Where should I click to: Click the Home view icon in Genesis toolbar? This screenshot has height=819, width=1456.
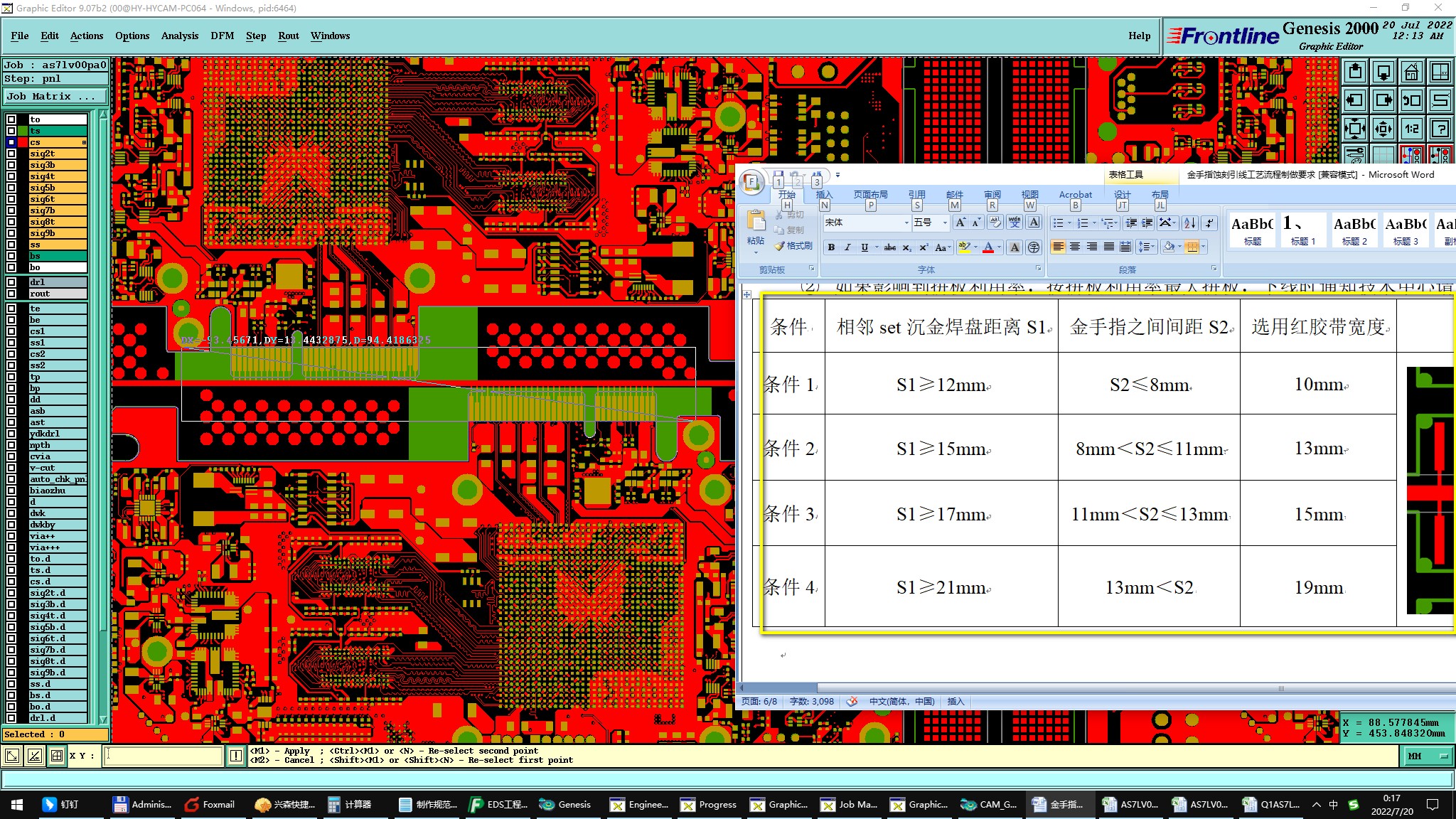pos(1411,72)
